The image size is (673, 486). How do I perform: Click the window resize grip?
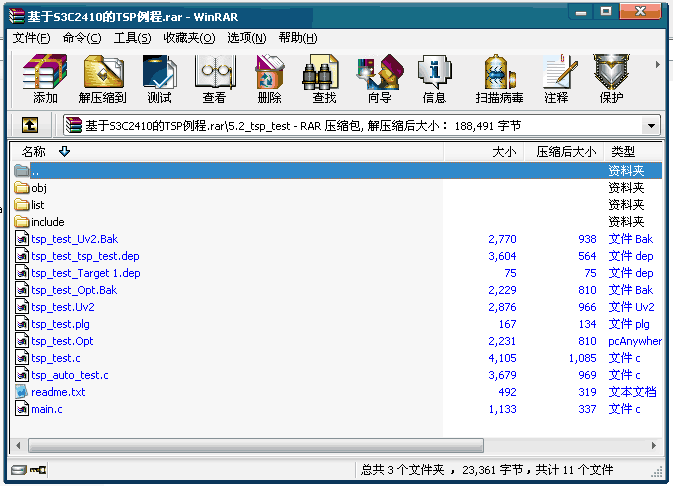pos(657,472)
